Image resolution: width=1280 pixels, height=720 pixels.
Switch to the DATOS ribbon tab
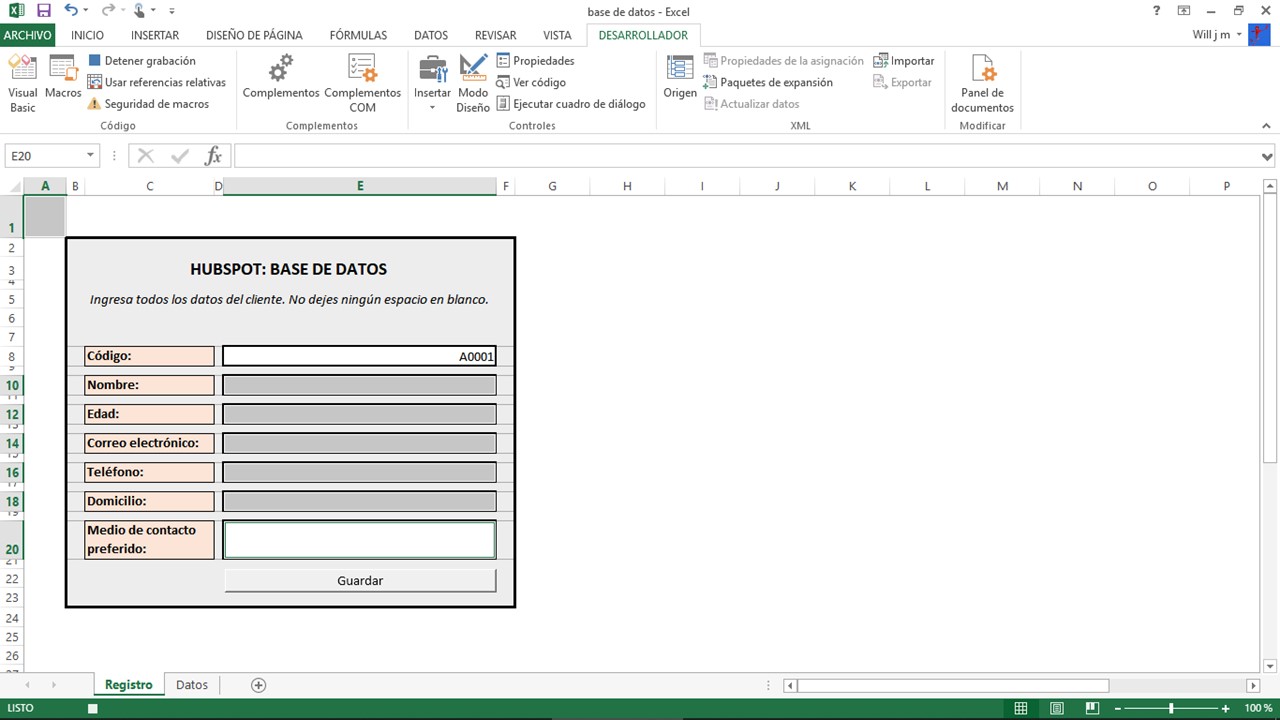[x=431, y=35]
